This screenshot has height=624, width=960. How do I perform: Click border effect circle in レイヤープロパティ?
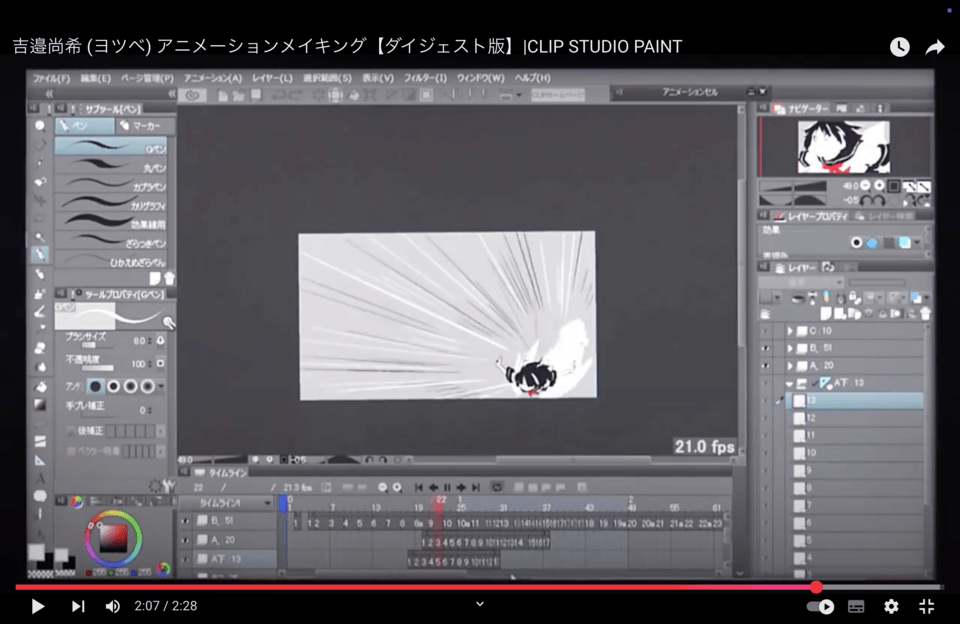pos(857,243)
